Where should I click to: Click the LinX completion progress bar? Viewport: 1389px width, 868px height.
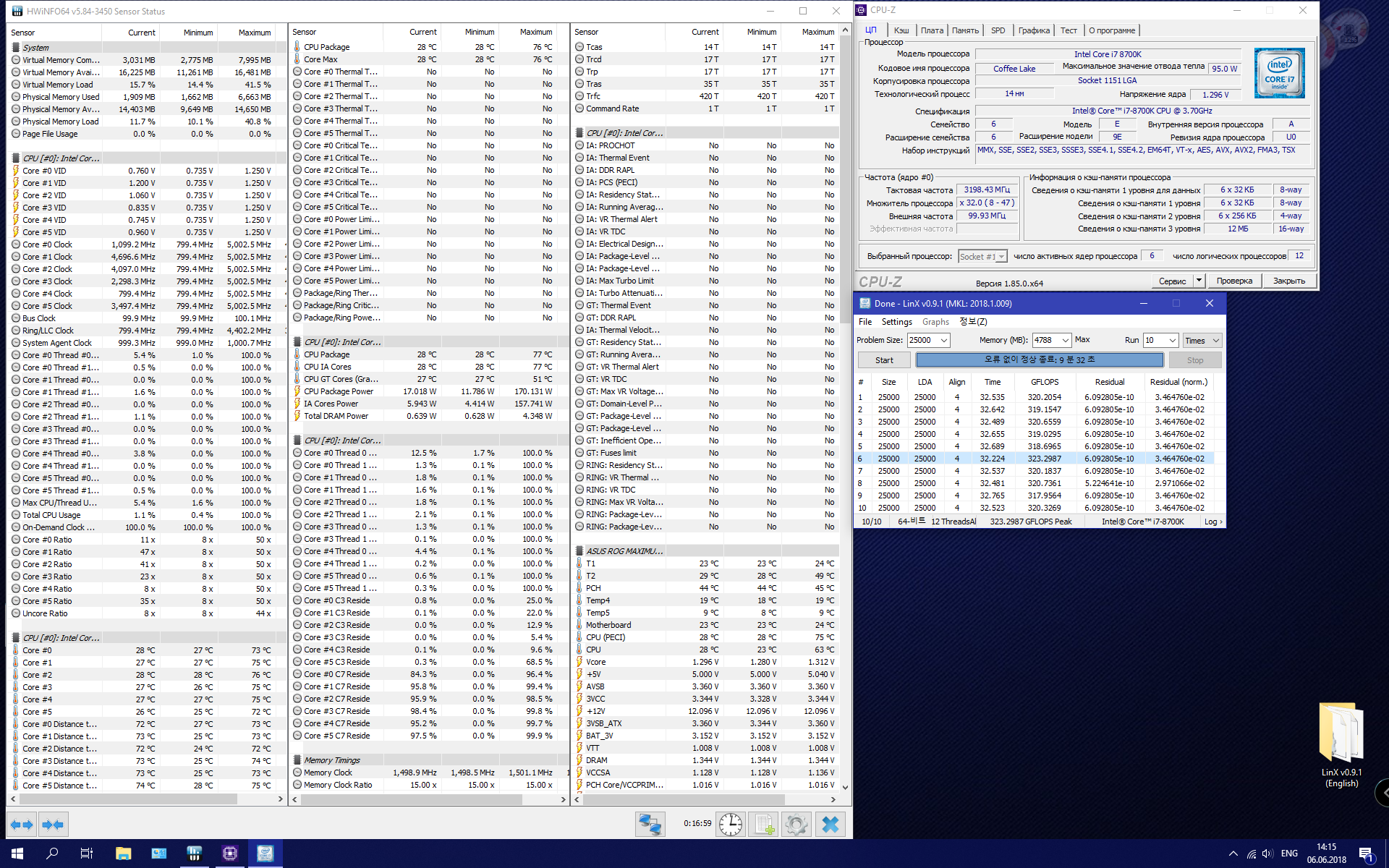click(x=1040, y=359)
